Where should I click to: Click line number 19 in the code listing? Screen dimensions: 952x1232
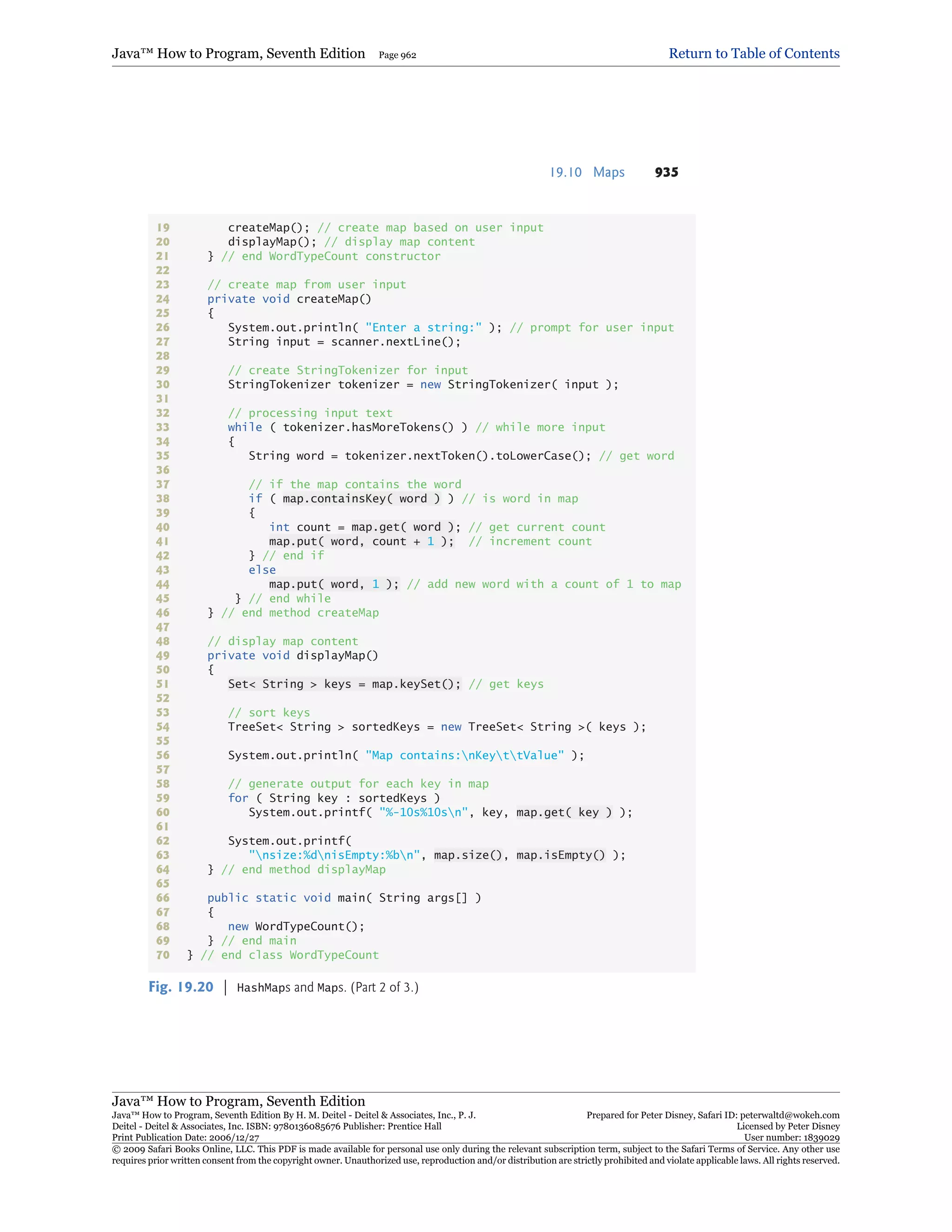162,228
